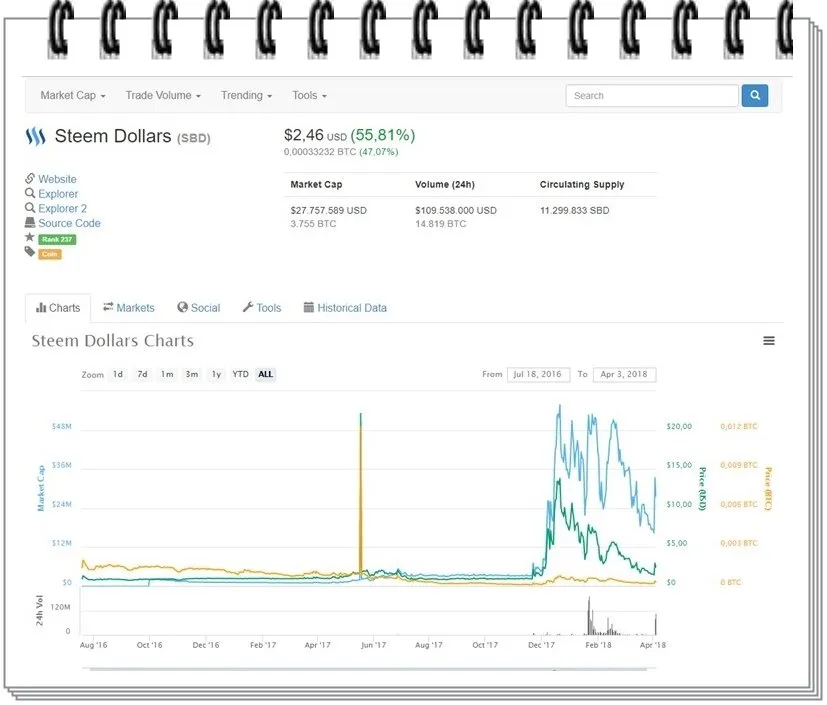Image resolution: width=827 pixels, height=705 pixels.
Task: Click the Market Cap table header
Action: [x=316, y=185]
